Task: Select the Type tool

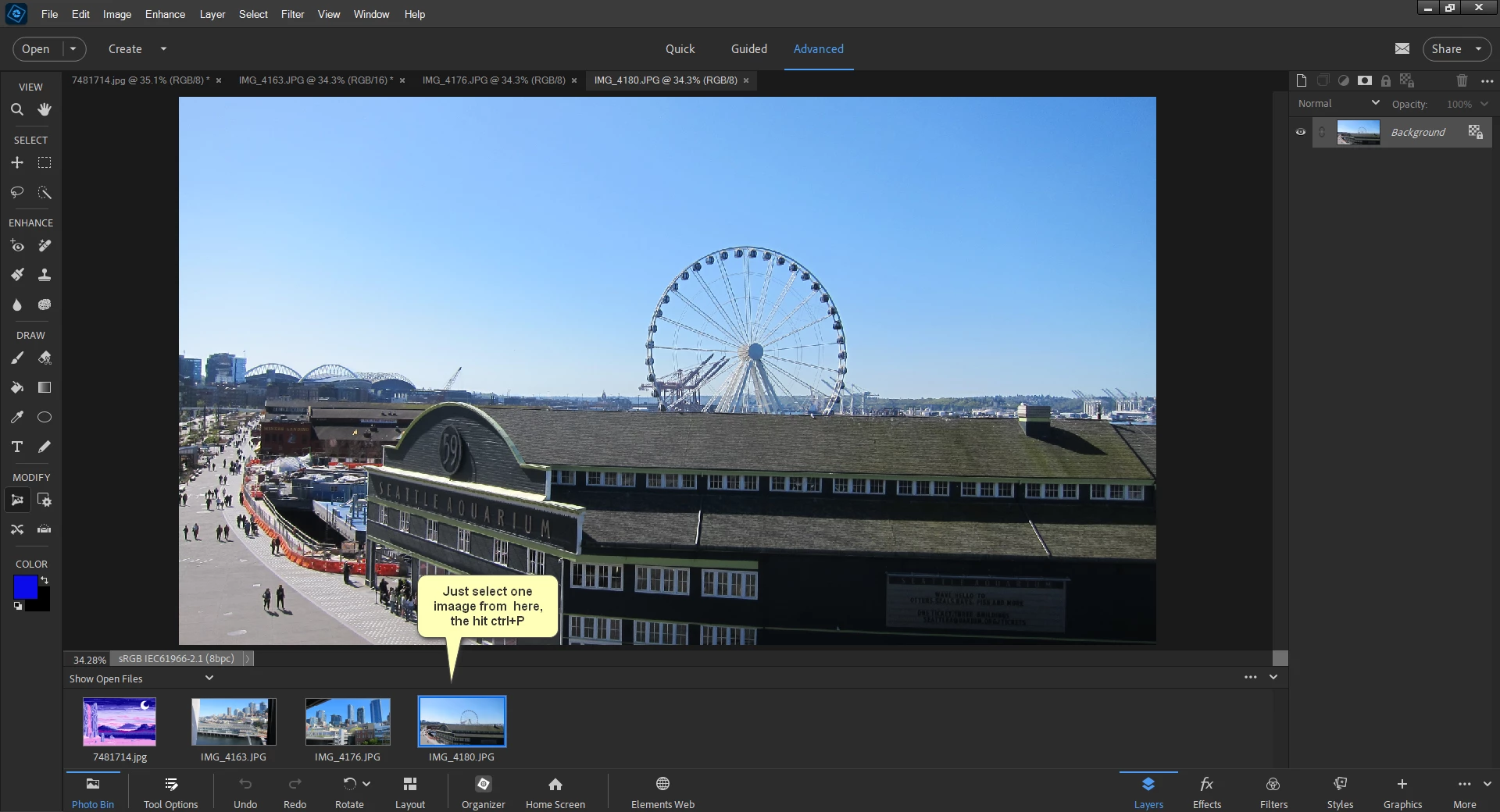Action: point(16,447)
